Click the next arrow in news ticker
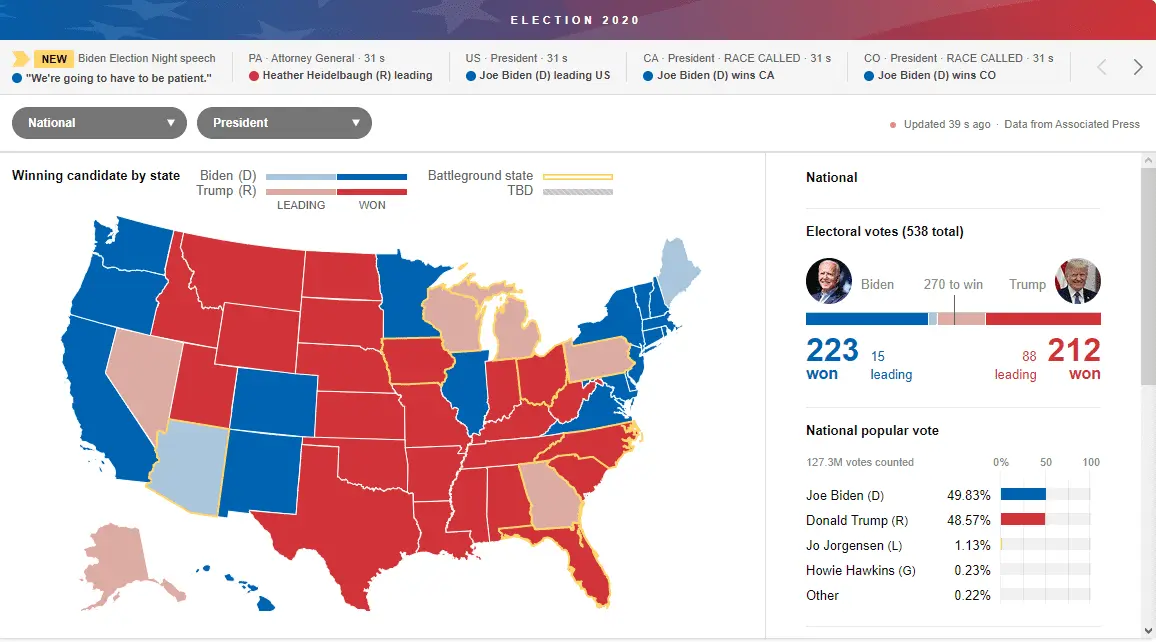Viewport: 1156px width, 642px height. [1137, 67]
